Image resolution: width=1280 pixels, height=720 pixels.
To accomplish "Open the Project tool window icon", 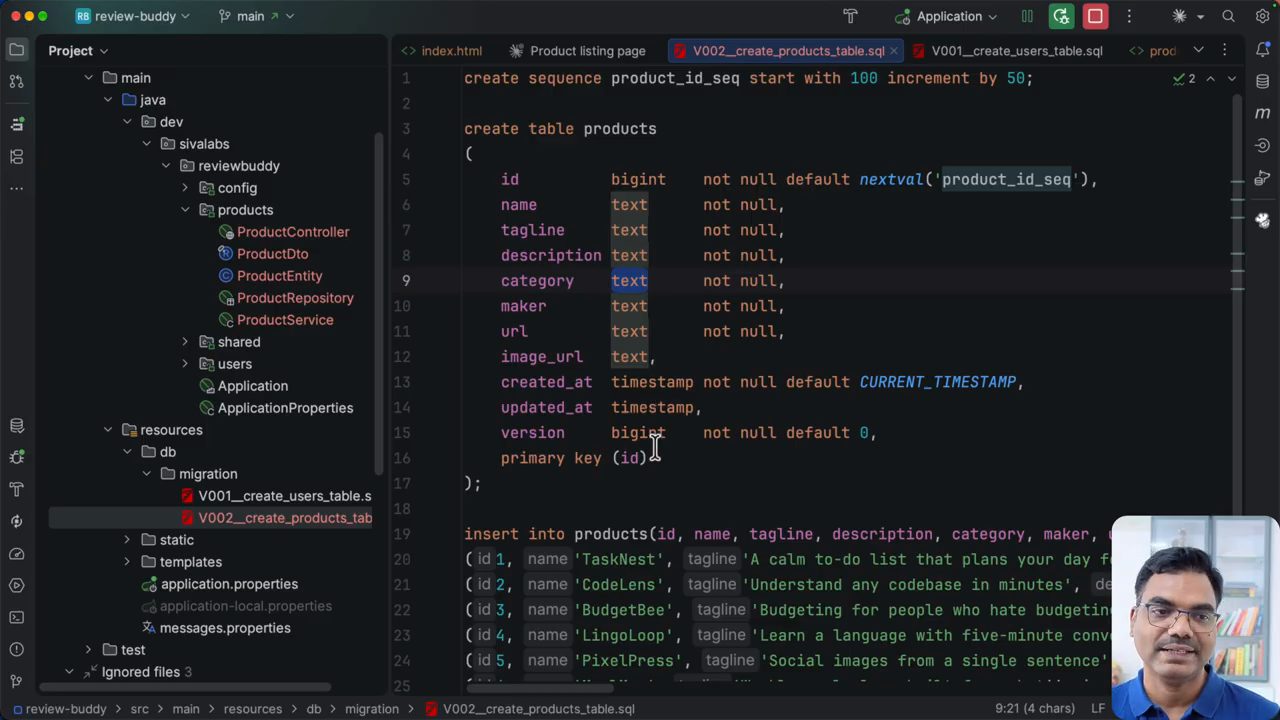I will pos(16,49).
